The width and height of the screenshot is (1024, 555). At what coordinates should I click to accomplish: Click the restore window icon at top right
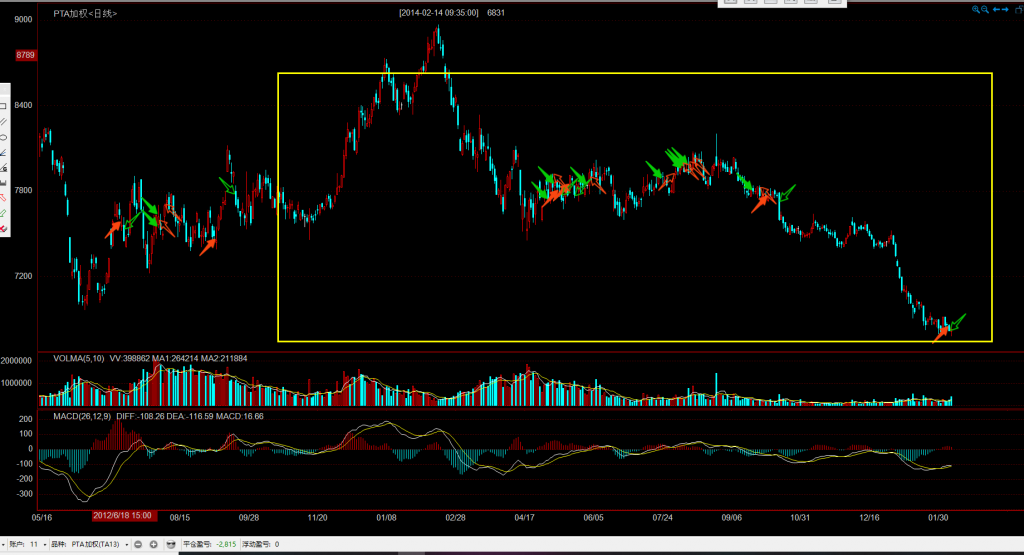[x=1017, y=9]
